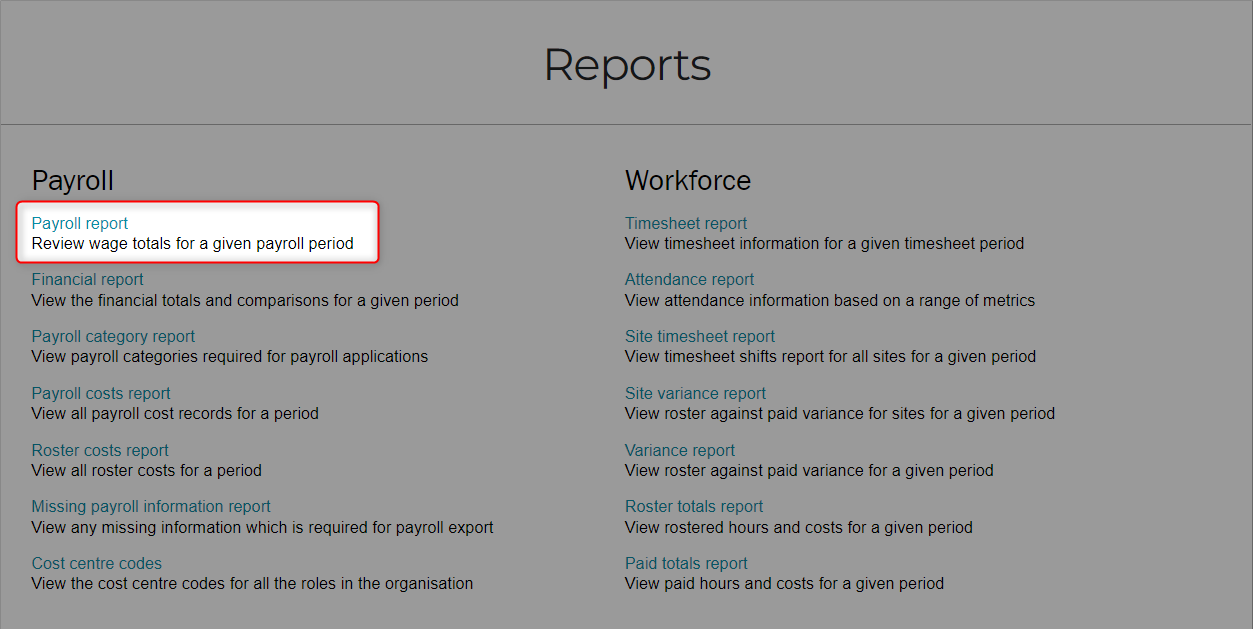This screenshot has height=629, width=1253.
Task: Open the Attendance report link
Action: pyautogui.click(x=690, y=280)
